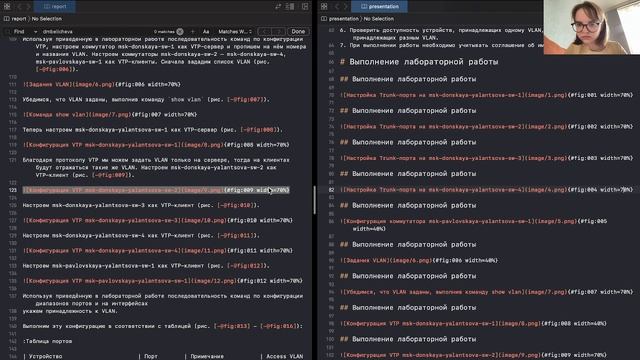This screenshot has width=640, height=360.
Task: Click the report pane vertical scrollbar
Action: 314,200
